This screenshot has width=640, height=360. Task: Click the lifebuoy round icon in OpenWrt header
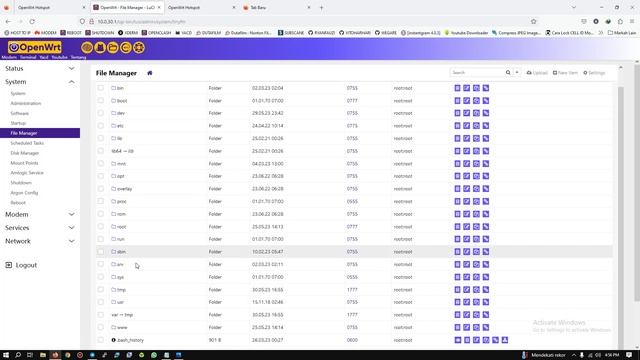[x=139, y=48]
